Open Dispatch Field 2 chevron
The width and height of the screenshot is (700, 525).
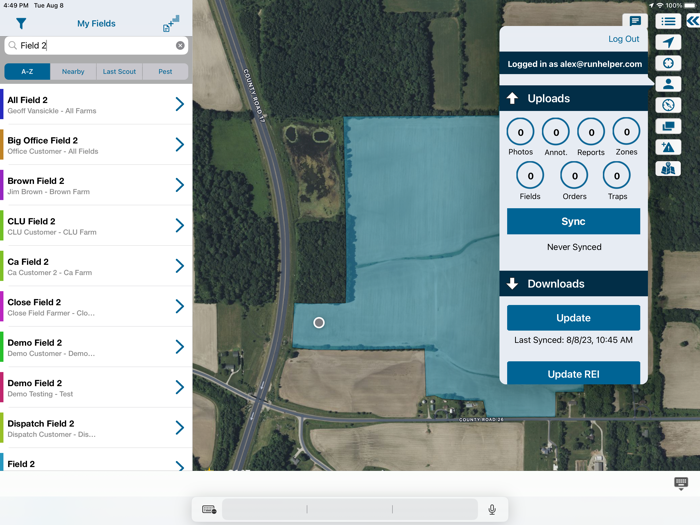point(179,428)
